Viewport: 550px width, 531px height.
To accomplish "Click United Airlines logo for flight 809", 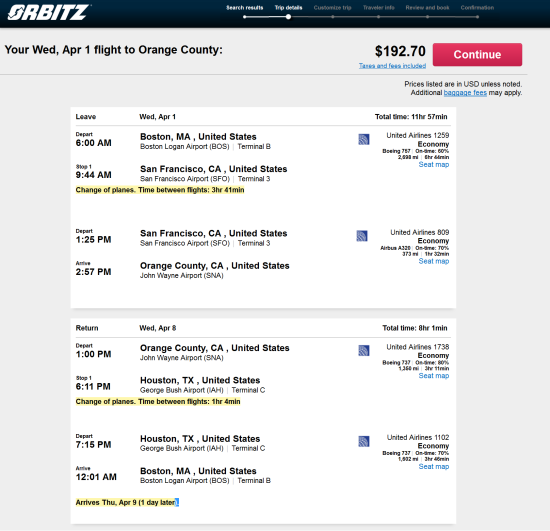I will [x=362, y=236].
